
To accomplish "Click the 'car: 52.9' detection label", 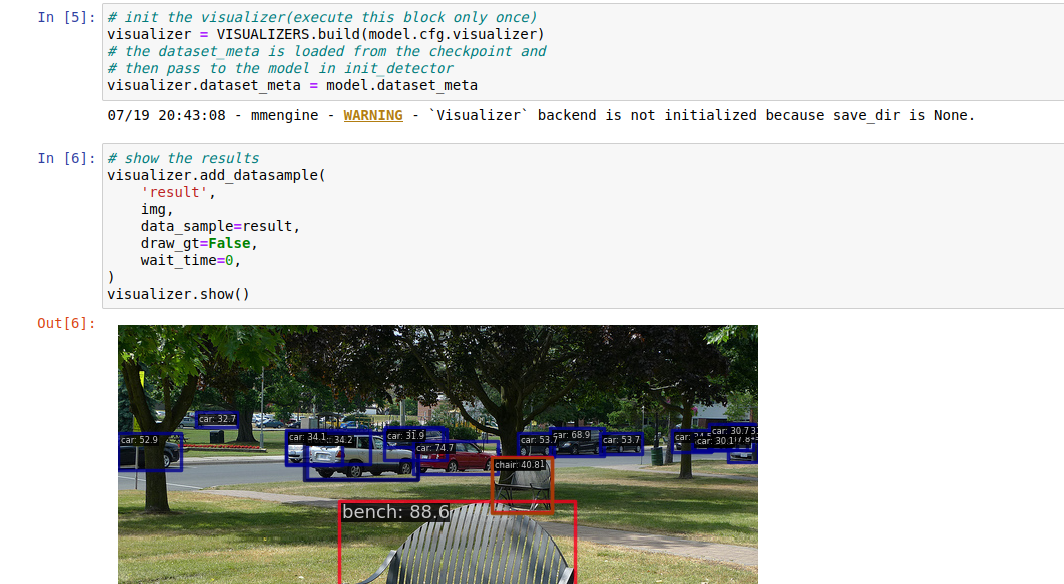I will 139,440.
